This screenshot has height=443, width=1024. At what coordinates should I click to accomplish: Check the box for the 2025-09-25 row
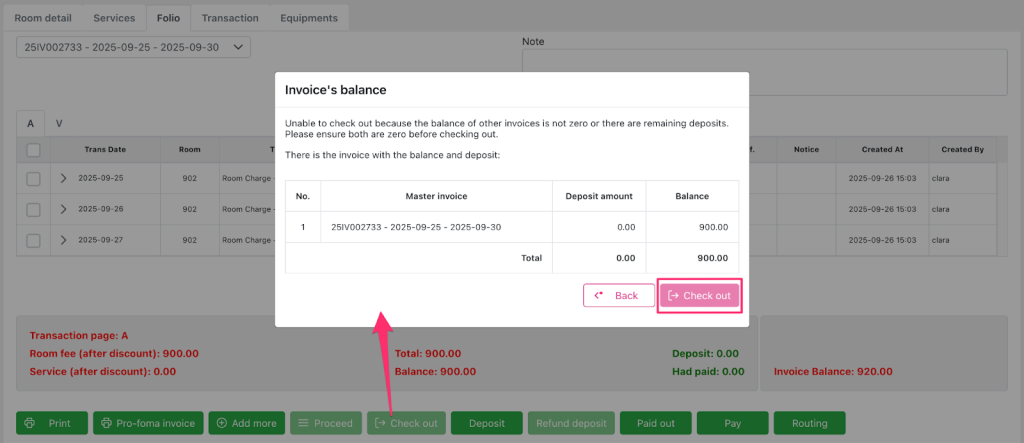[x=33, y=179]
